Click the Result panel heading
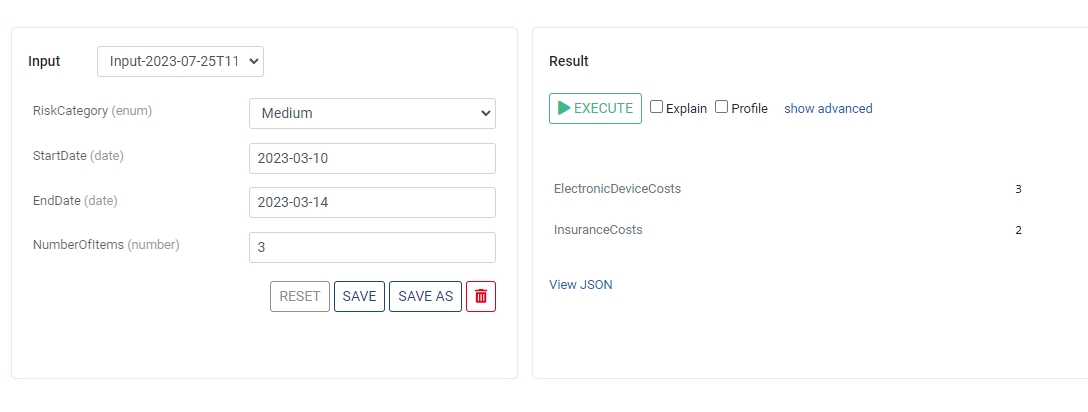Screen dimensions: 1088x412 (x=569, y=61)
